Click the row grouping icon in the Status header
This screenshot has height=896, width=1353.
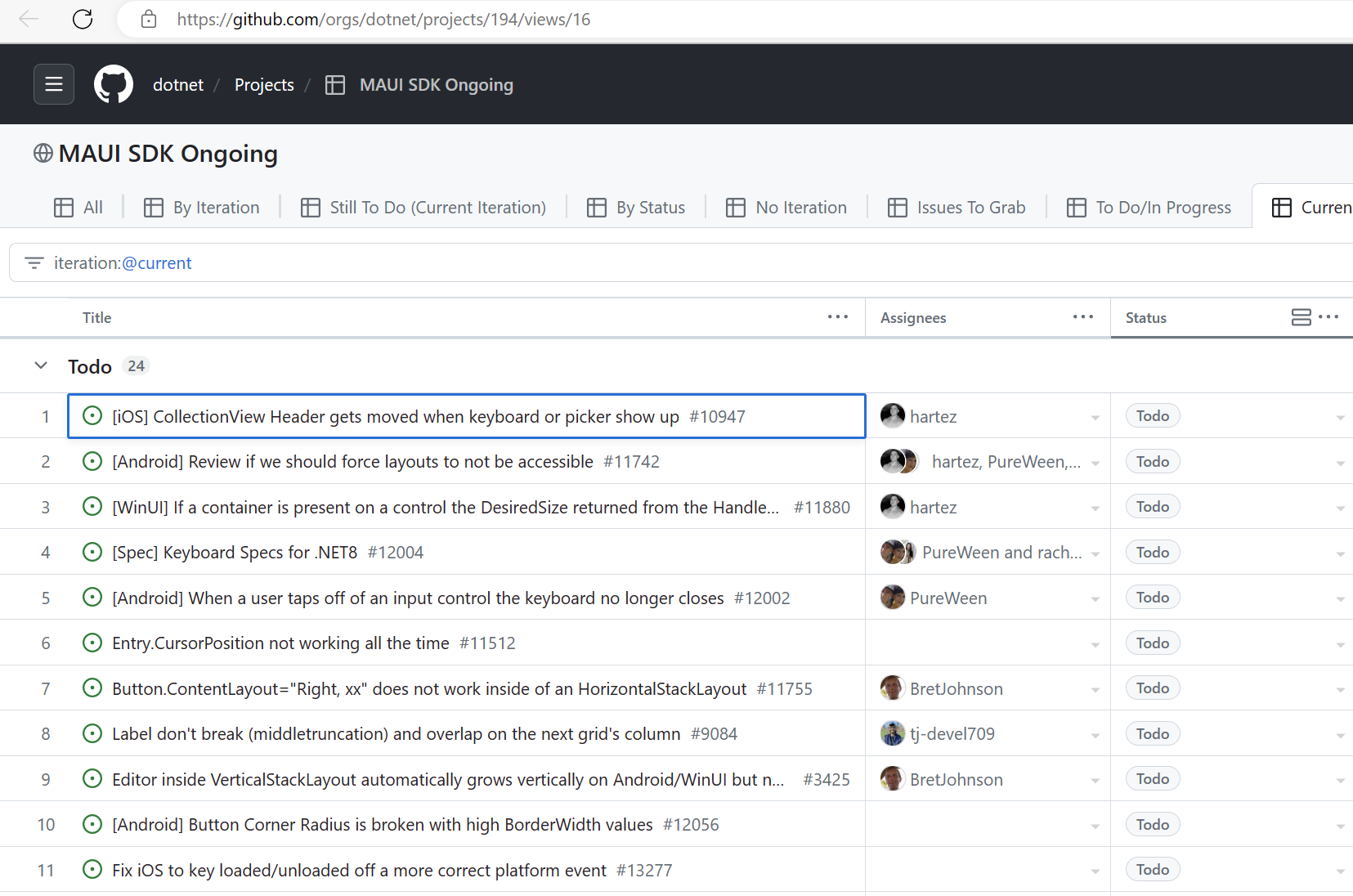[1301, 317]
